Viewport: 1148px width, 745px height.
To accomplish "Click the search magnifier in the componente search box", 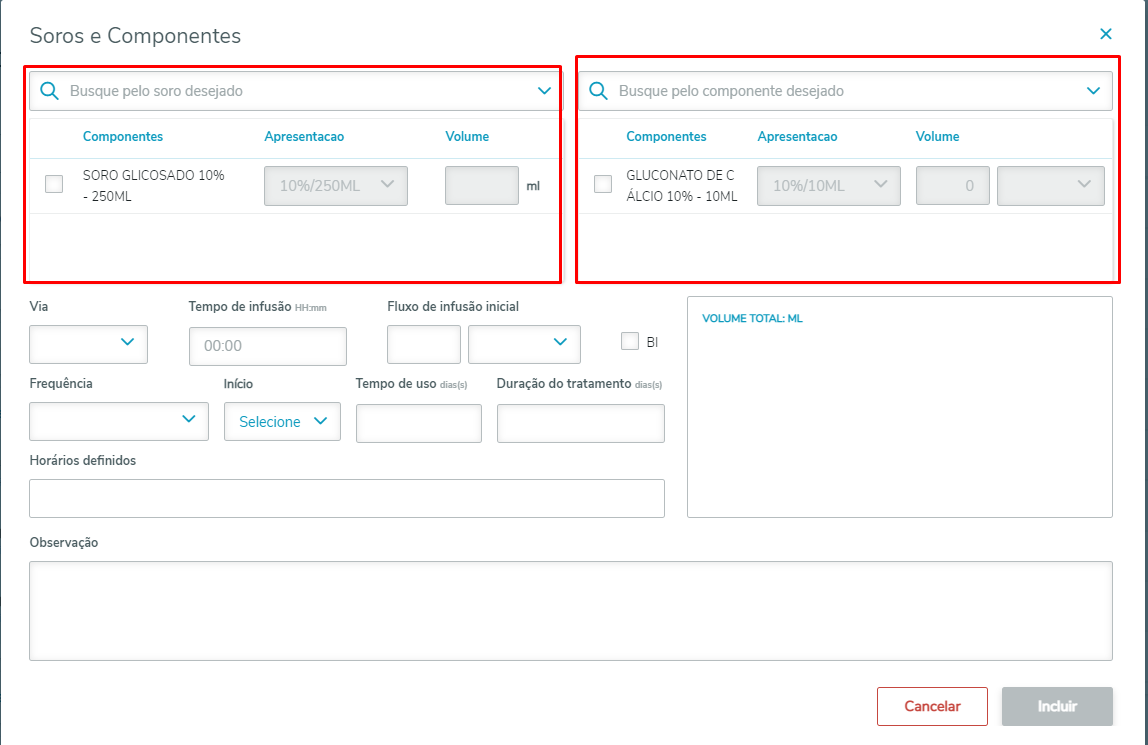I will tap(599, 91).
